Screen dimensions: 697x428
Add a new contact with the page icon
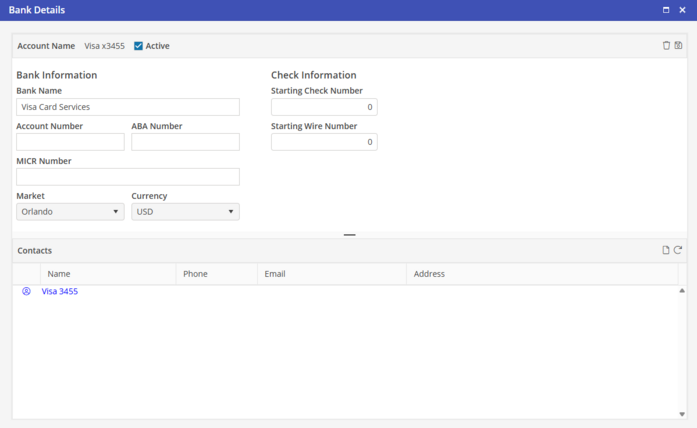pos(666,250)
